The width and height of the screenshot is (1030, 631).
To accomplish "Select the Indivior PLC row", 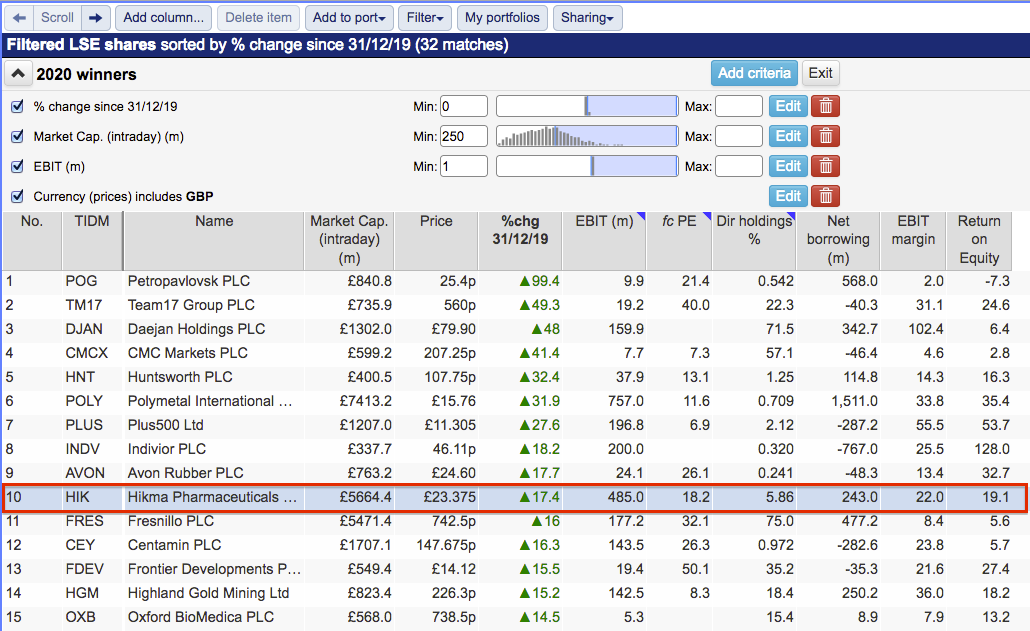I will tap(507, 449).
